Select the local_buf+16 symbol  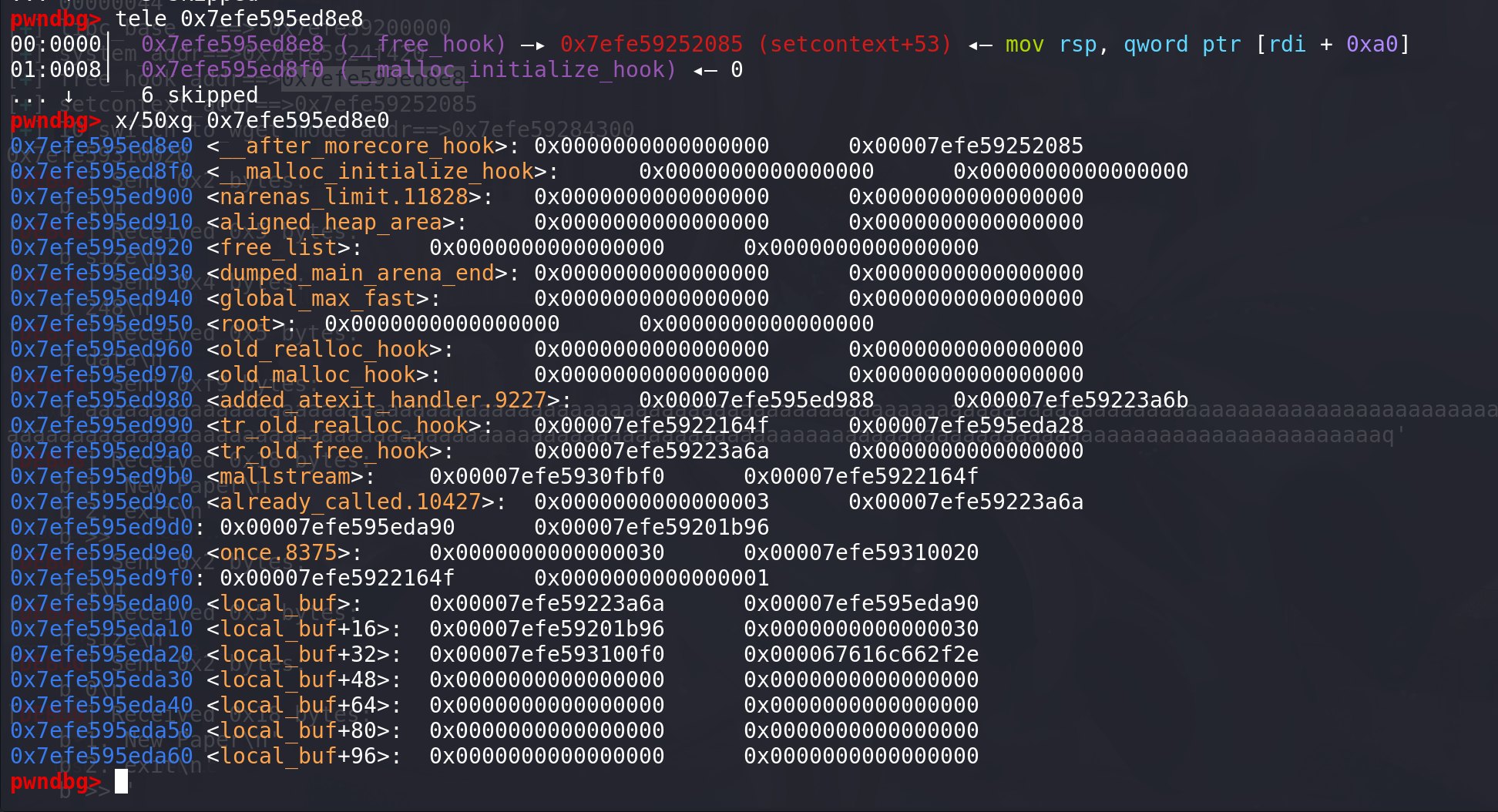point(298,629)
